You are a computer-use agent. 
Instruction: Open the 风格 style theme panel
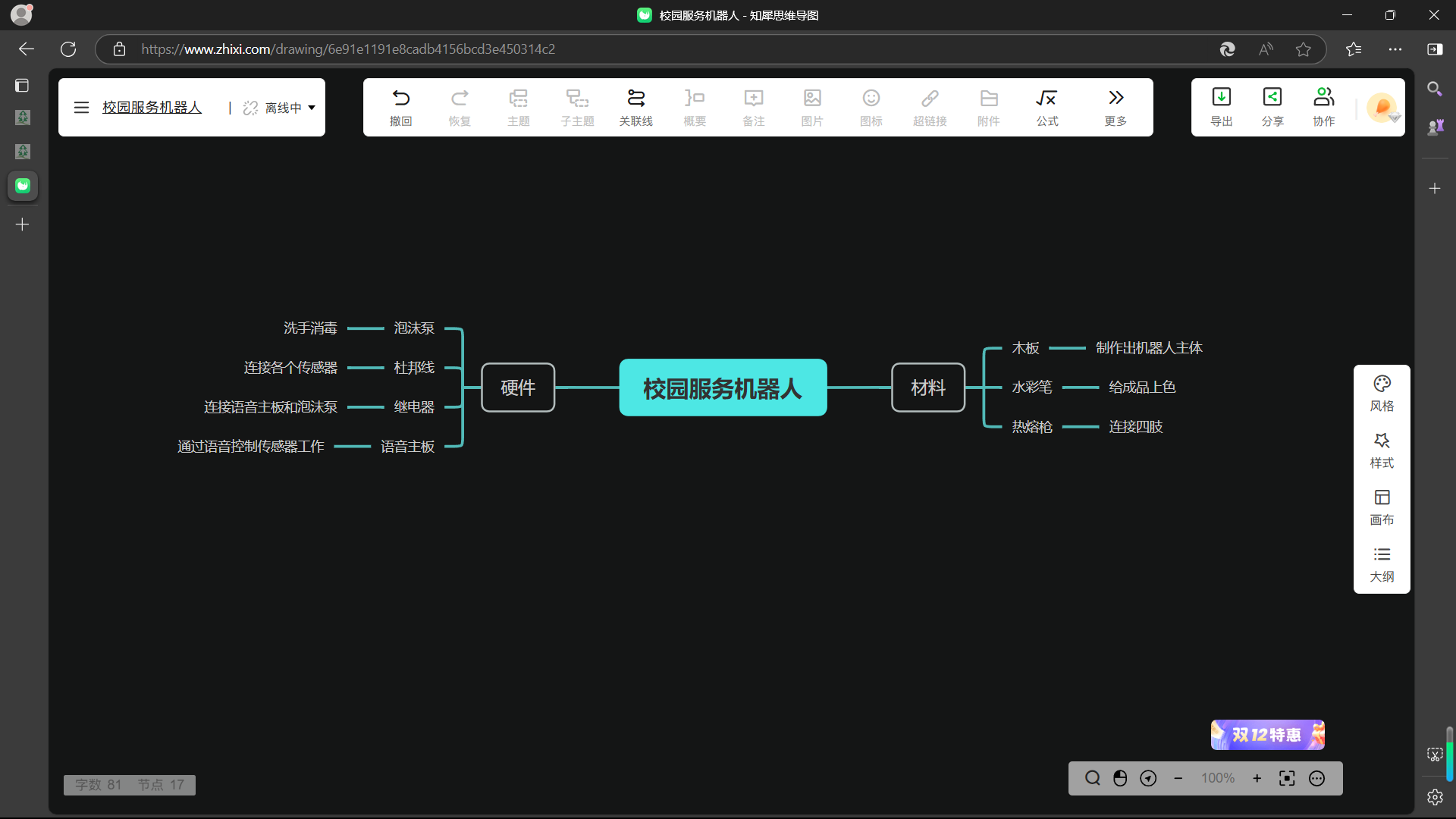pyautogui.click(x=1382, y=394)
